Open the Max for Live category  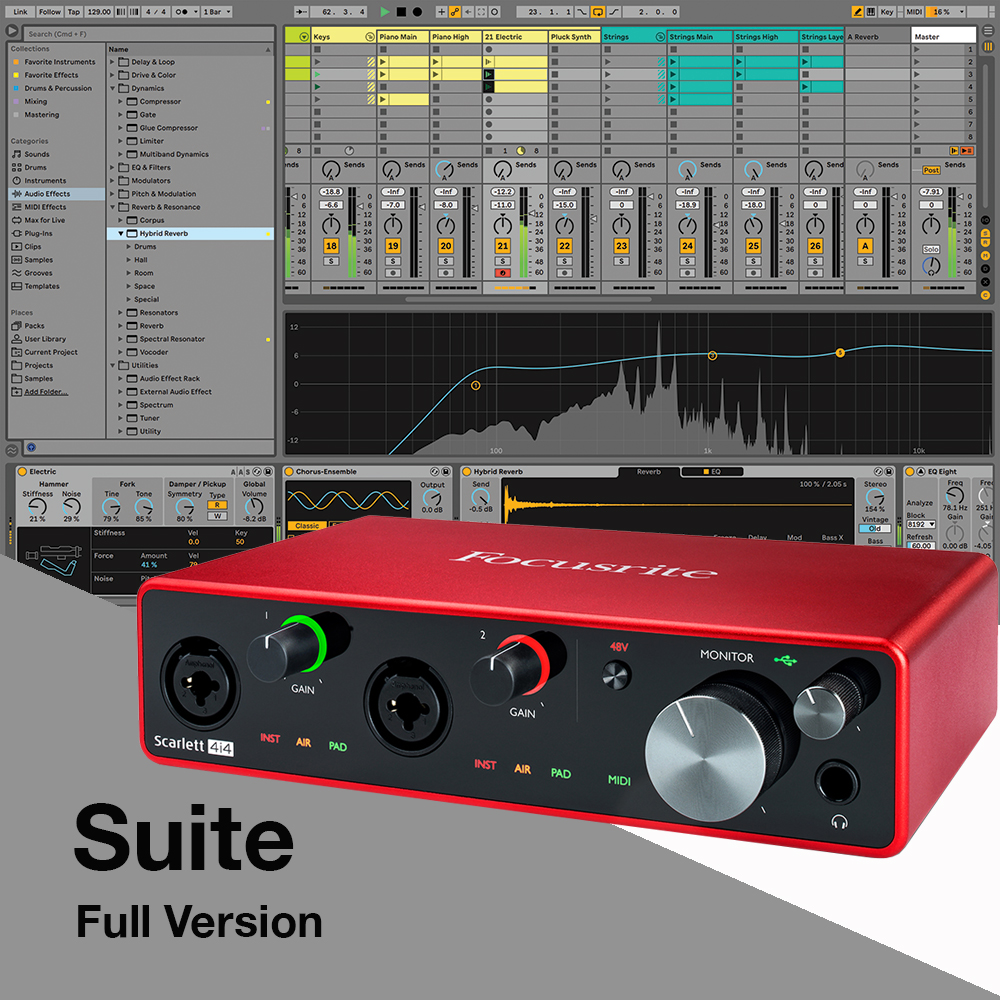[x=38, y=220]
